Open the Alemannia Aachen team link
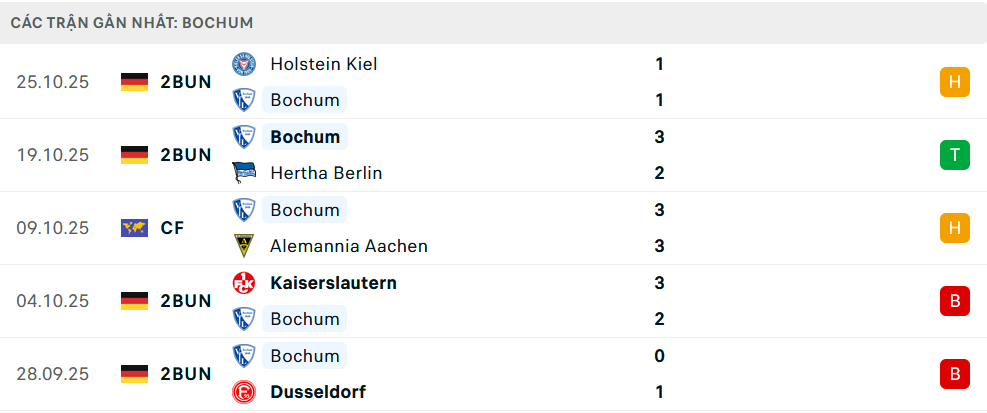 coord(348,246)
